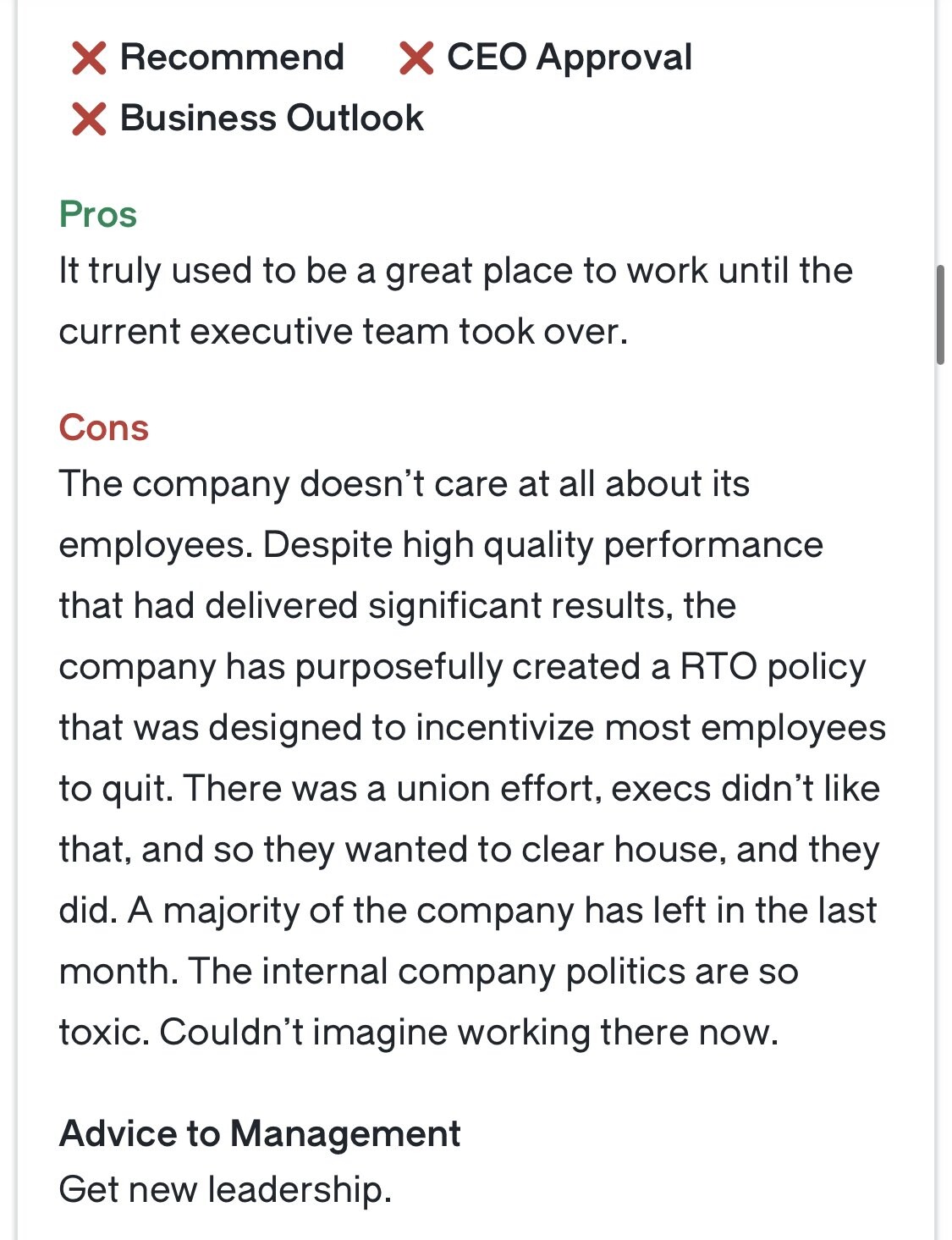Click the red X icon beside Recommend

[89, 58]
